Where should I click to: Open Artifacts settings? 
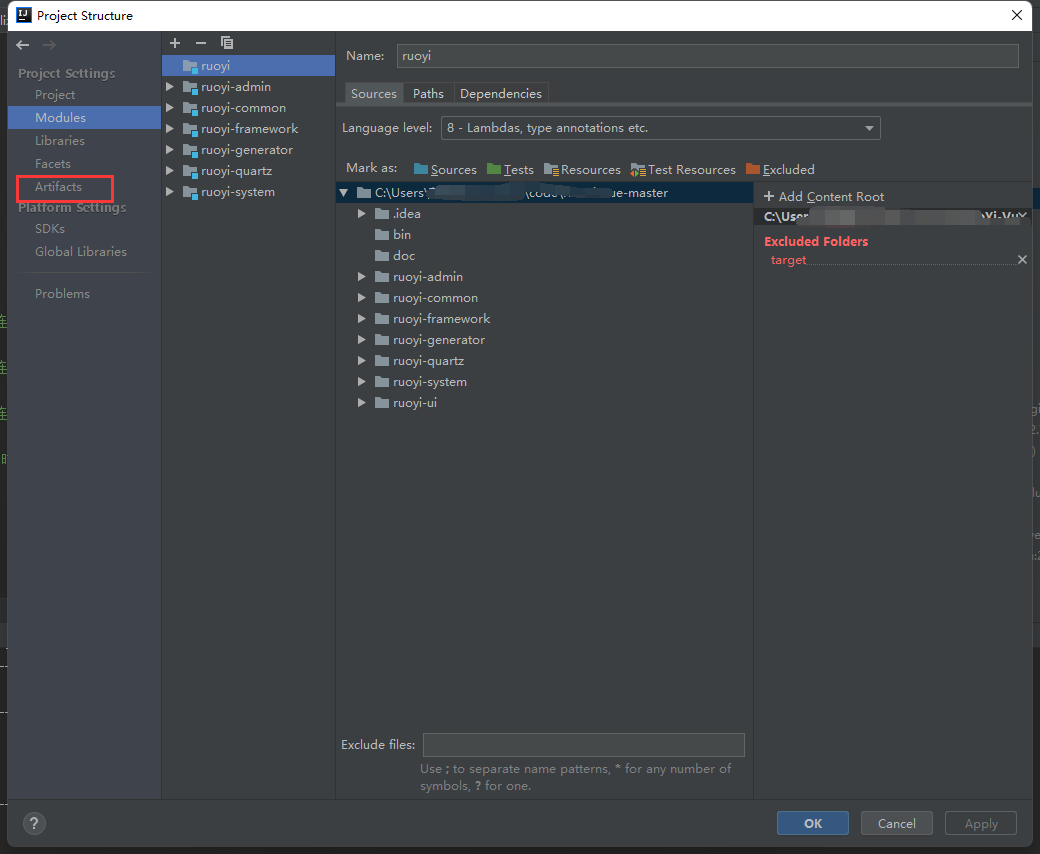click(58, 187)
